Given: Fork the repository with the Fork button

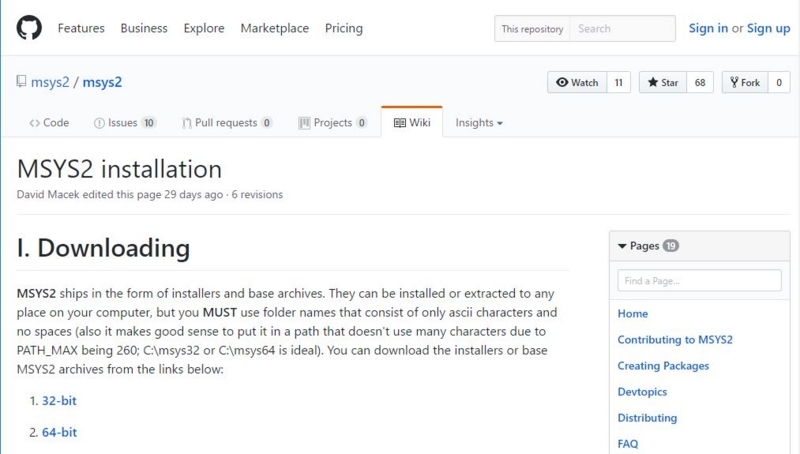Looking at the screenshot, I should pos(745,82).
